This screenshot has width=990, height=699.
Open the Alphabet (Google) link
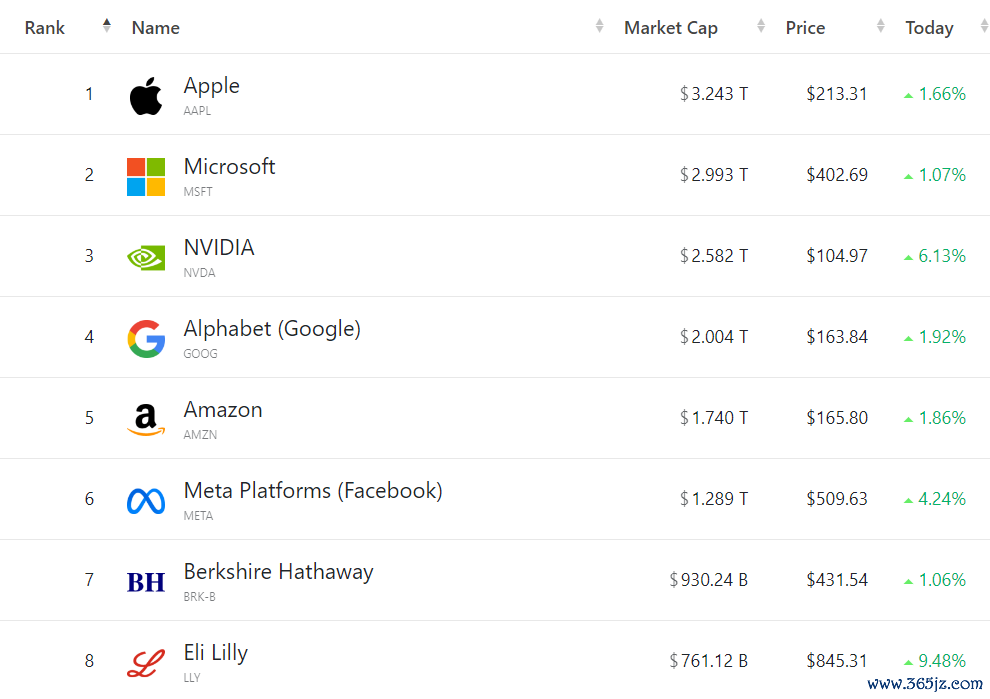click(272, 329)
